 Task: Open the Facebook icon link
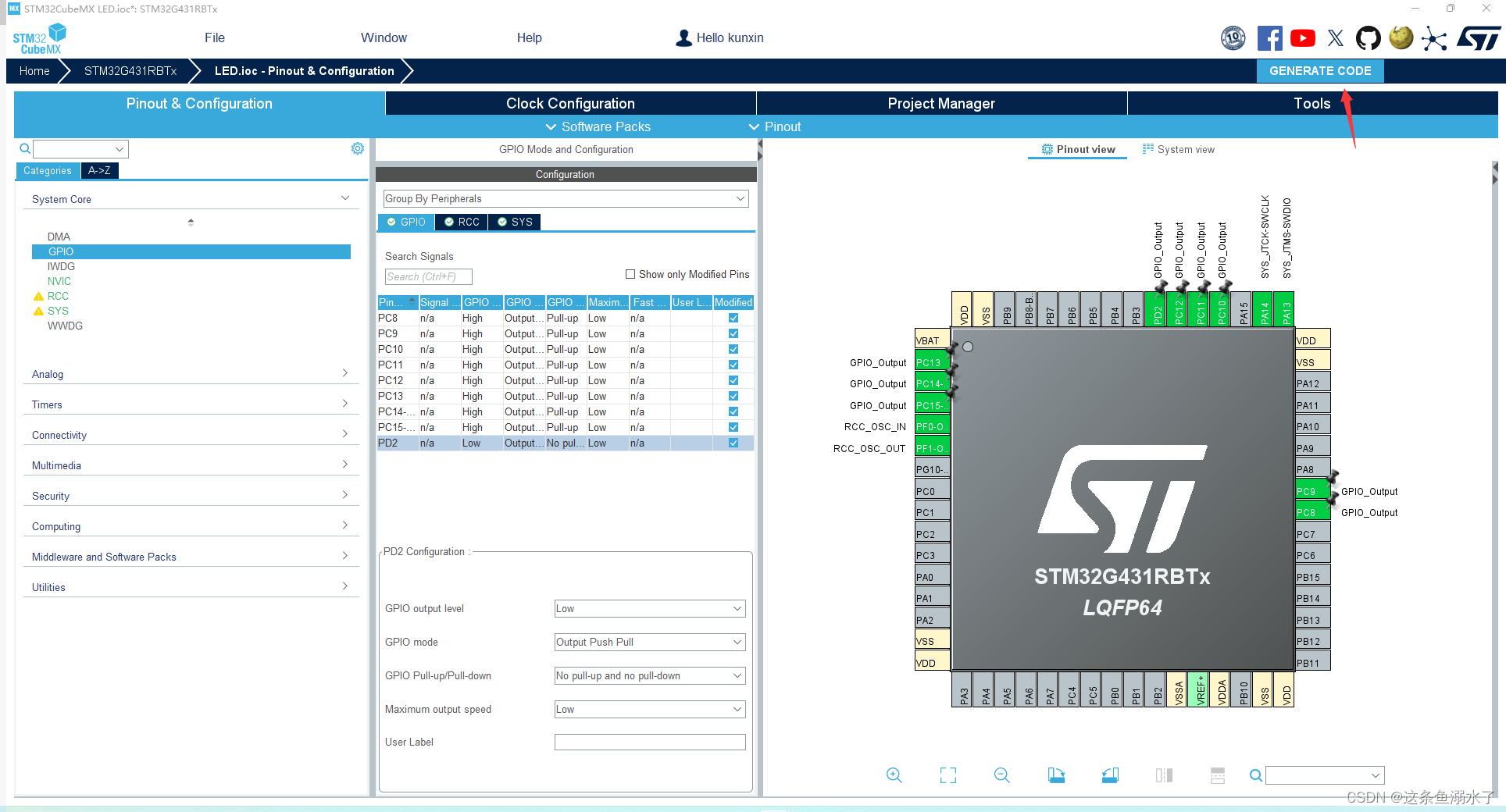1270,38
